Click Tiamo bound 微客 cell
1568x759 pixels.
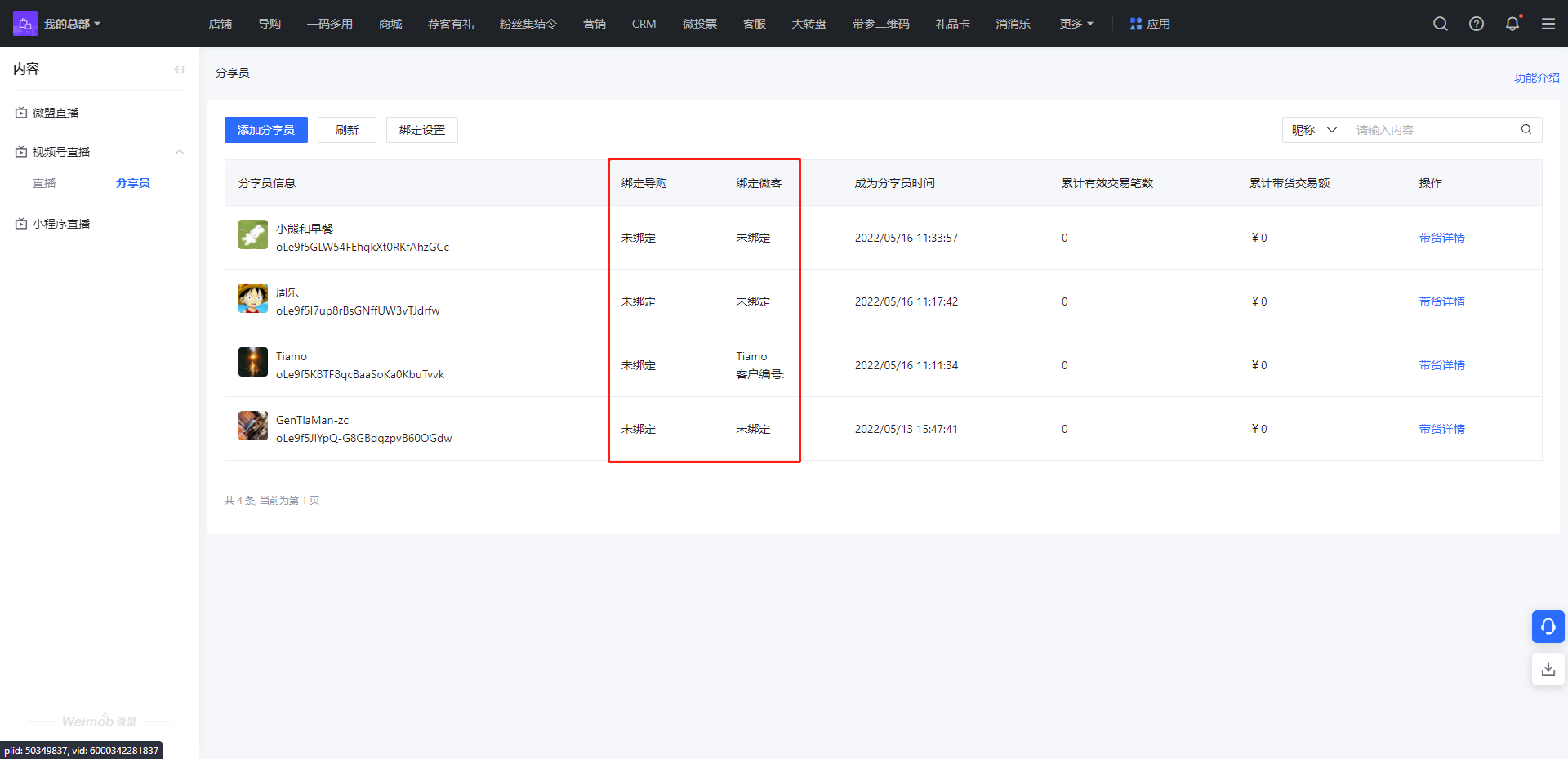pos(760,365)
